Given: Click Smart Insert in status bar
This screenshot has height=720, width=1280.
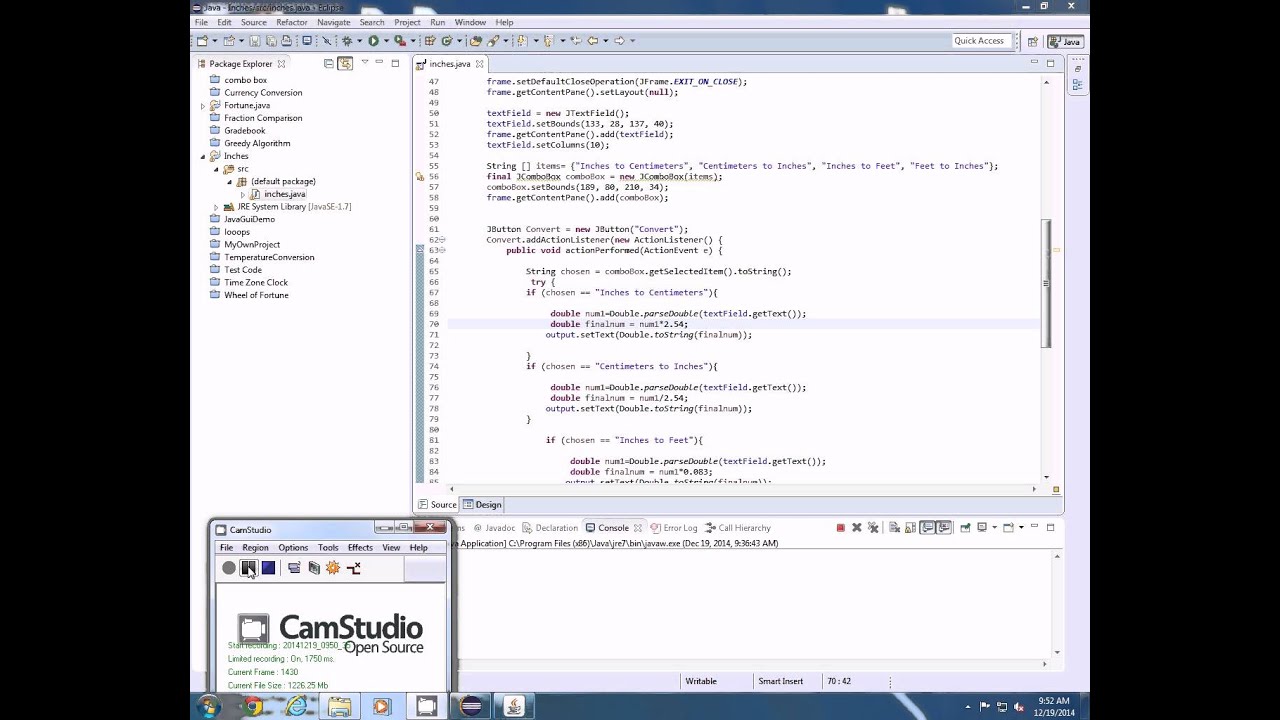Looking at the screenshot, I should (780, 681).
